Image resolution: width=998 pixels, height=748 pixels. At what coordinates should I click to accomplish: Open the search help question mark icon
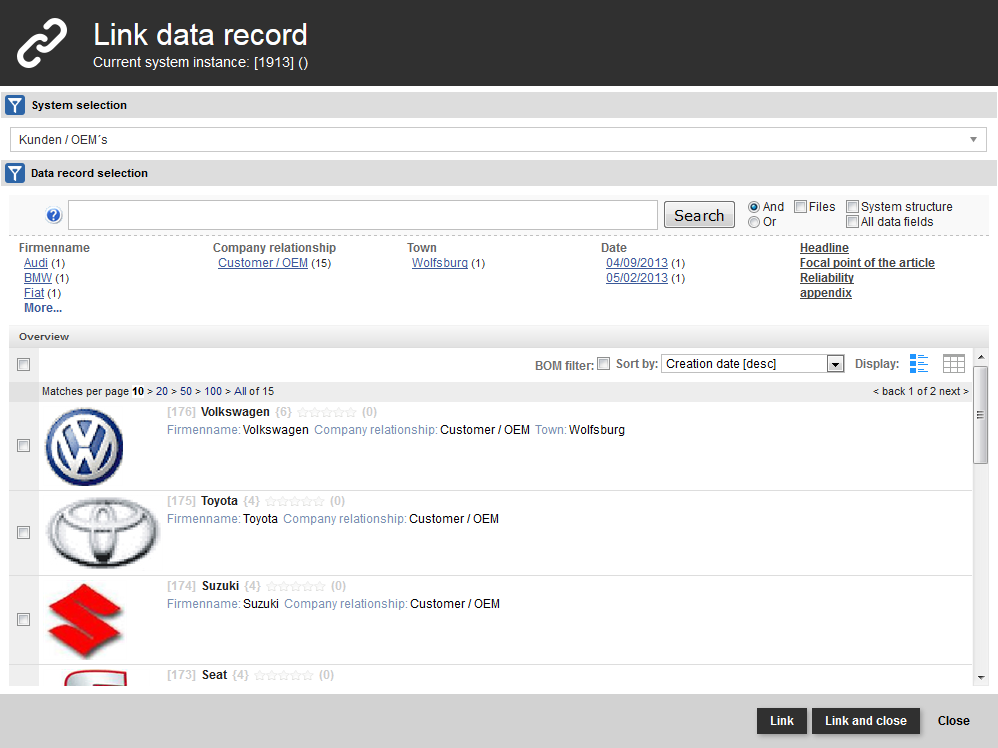coord(53,215)
